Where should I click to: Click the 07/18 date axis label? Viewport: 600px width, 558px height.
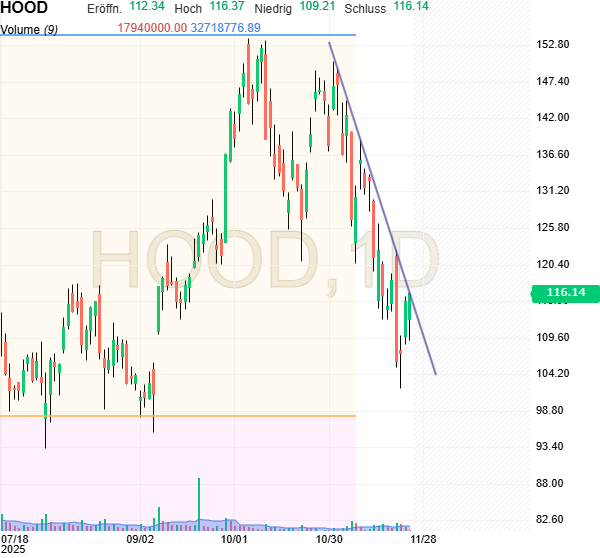click(15, 539)
